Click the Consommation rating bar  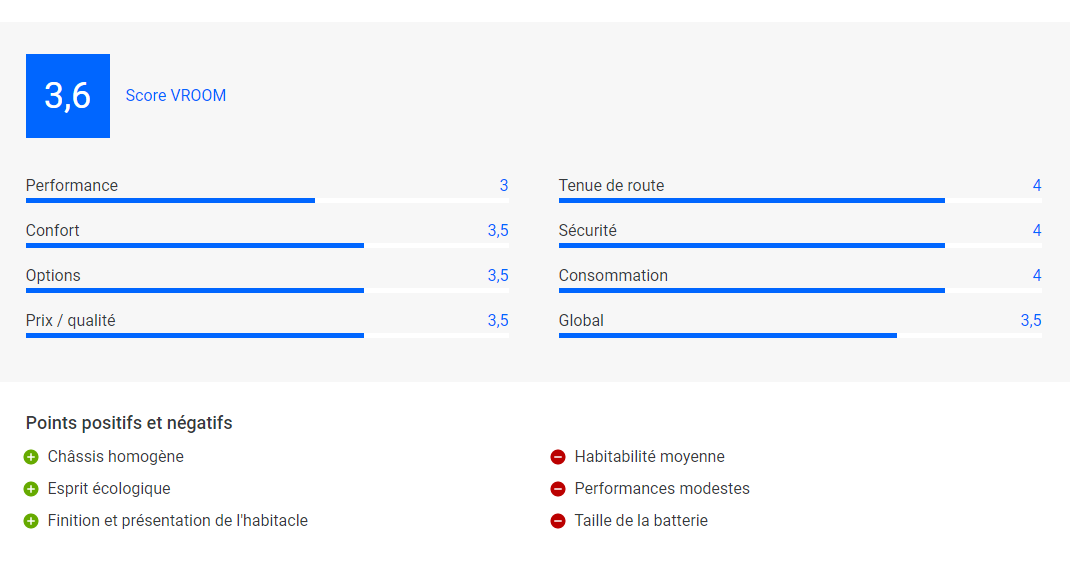800,291
